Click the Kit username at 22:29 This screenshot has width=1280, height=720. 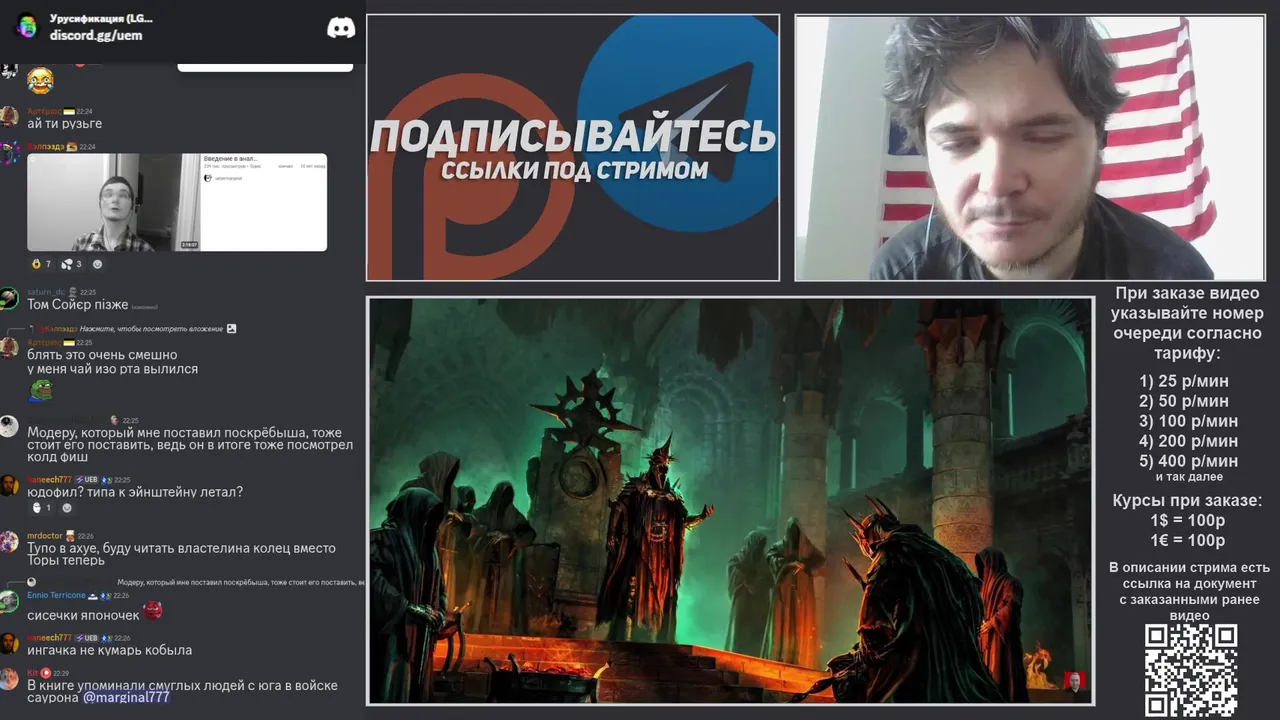[32, 674]
